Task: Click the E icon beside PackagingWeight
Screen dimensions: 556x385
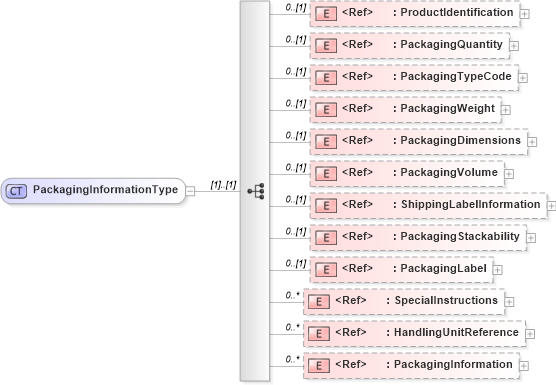Action: click(x=326, y=110)
